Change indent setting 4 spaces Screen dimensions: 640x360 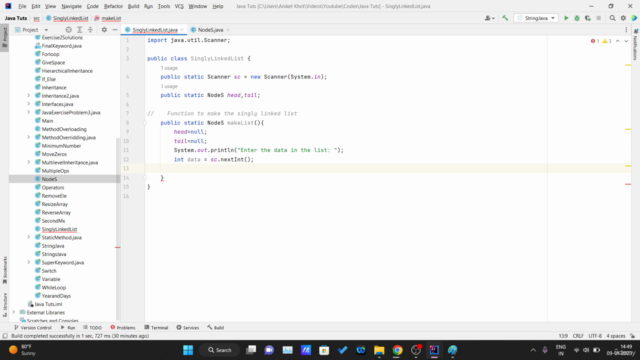pos(616,336)
